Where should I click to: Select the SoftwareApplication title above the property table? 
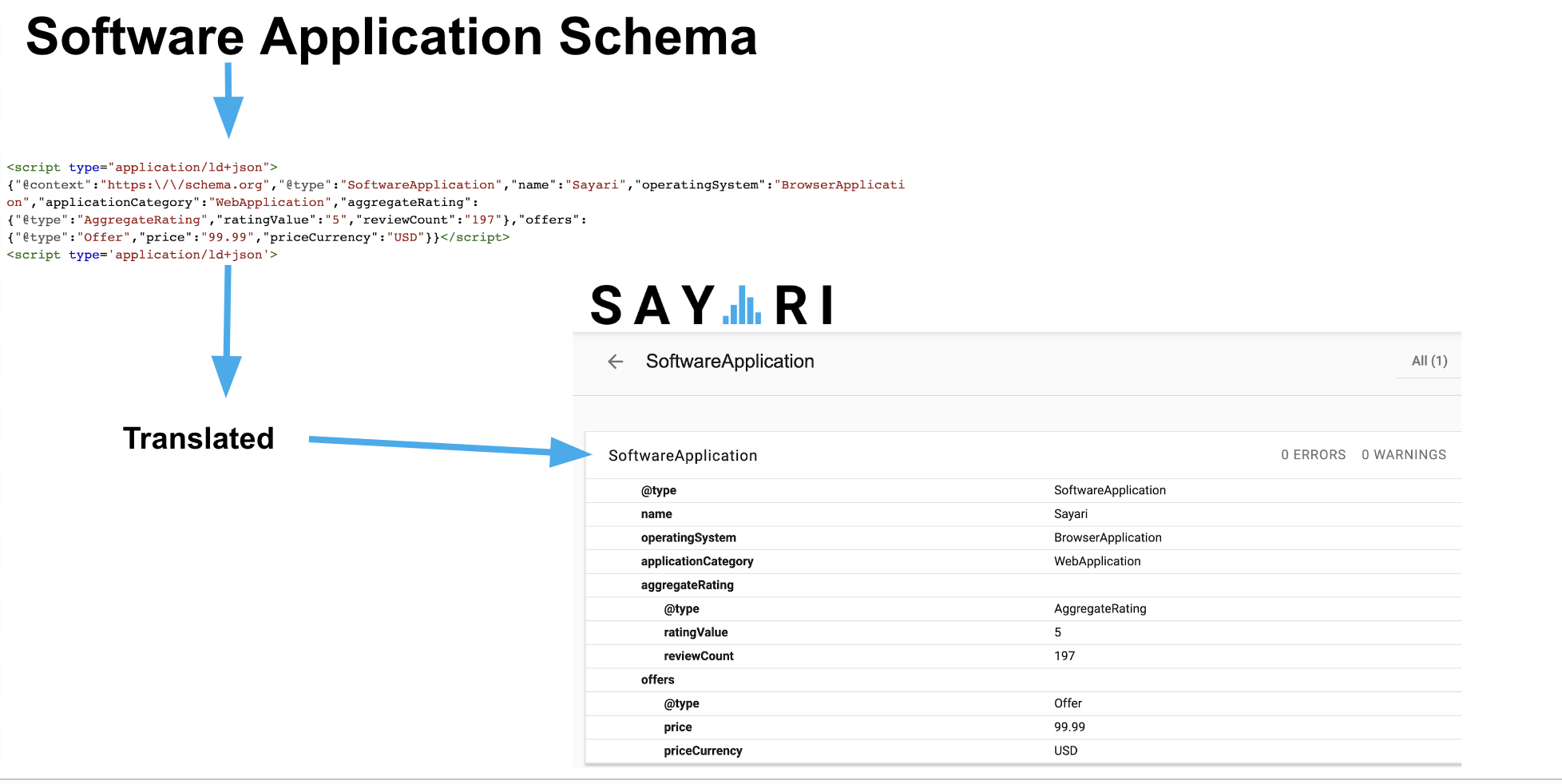682,455
